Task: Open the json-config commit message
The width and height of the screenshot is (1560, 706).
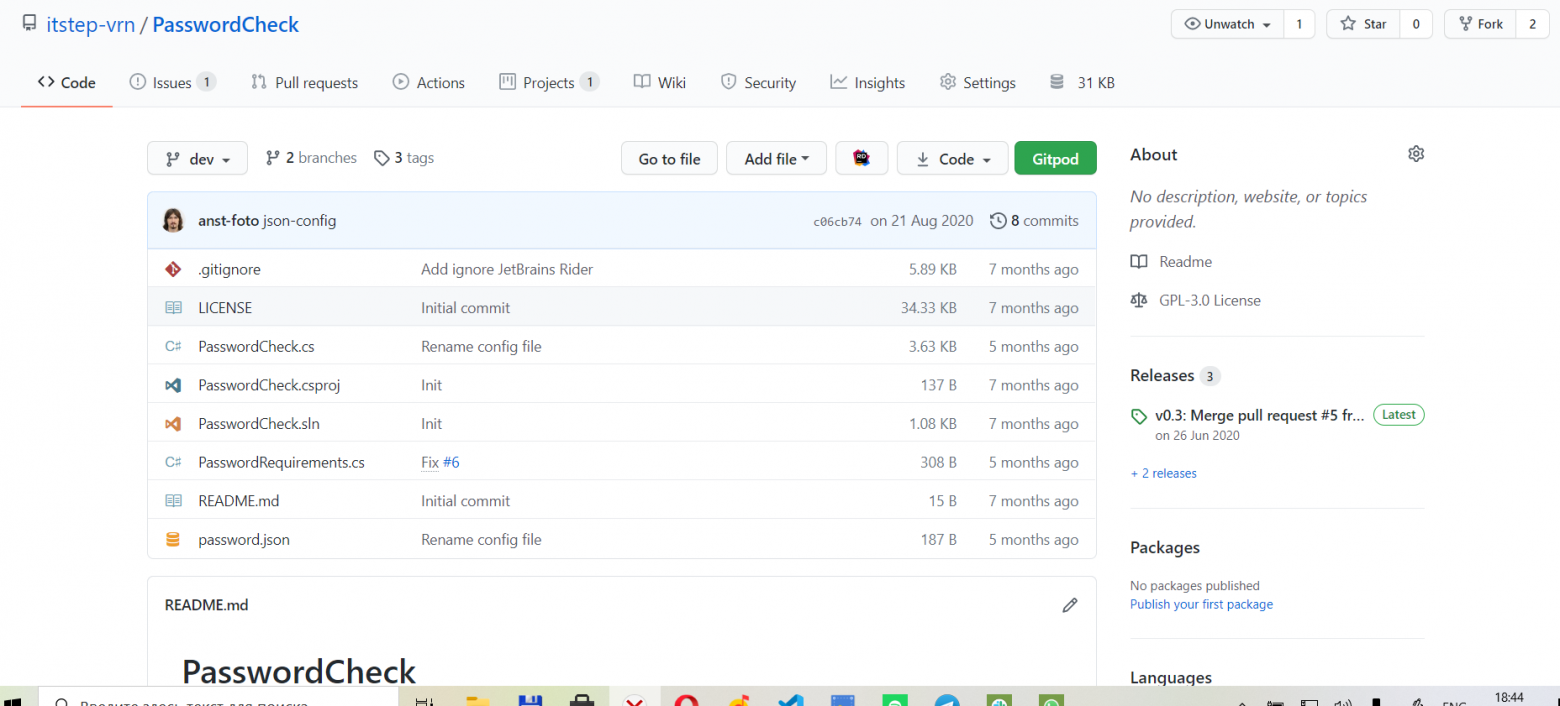Action: 300,221
